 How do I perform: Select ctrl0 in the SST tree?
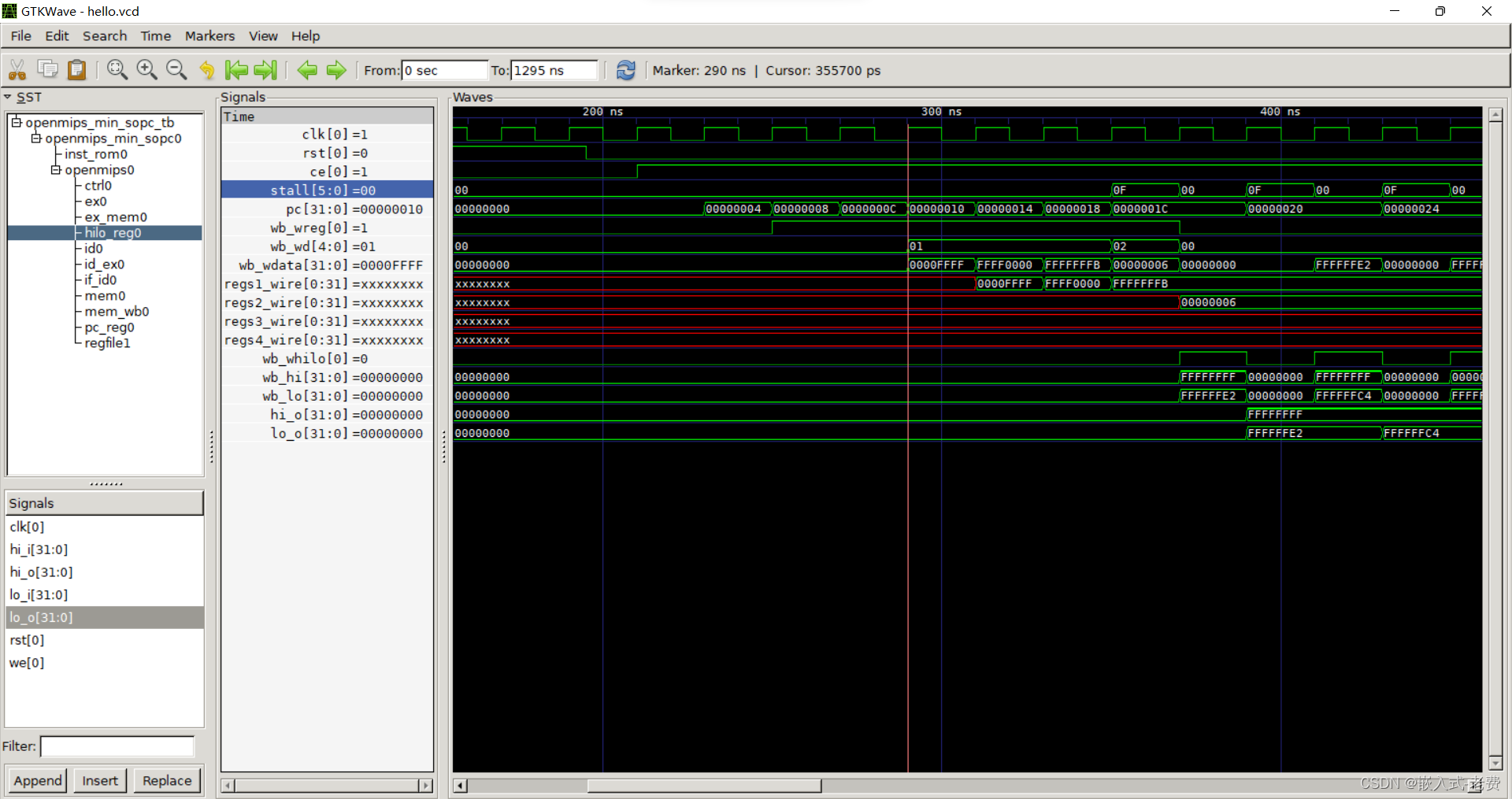[x=98, y=185]
